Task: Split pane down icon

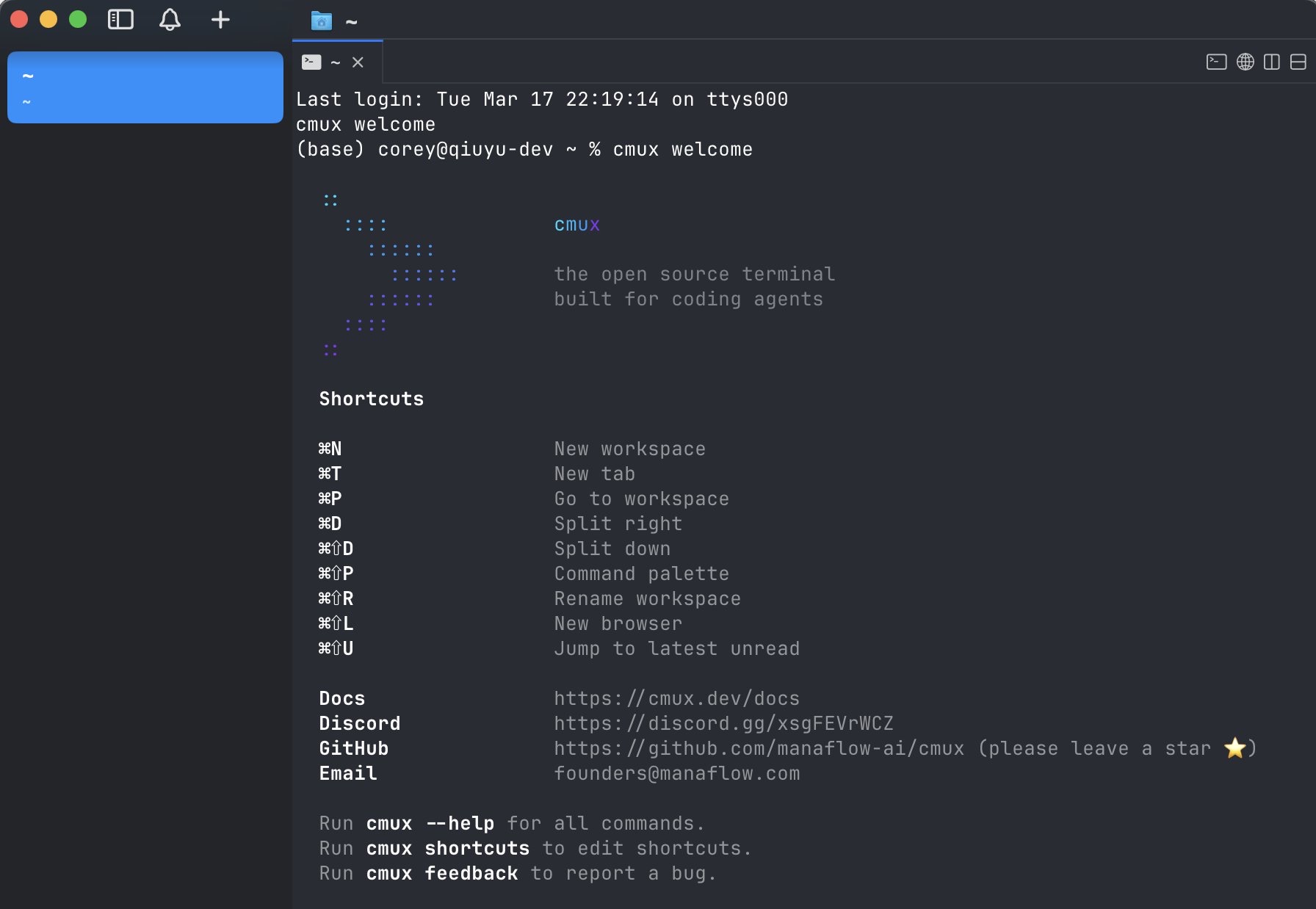Action: tap(1298, 62)
